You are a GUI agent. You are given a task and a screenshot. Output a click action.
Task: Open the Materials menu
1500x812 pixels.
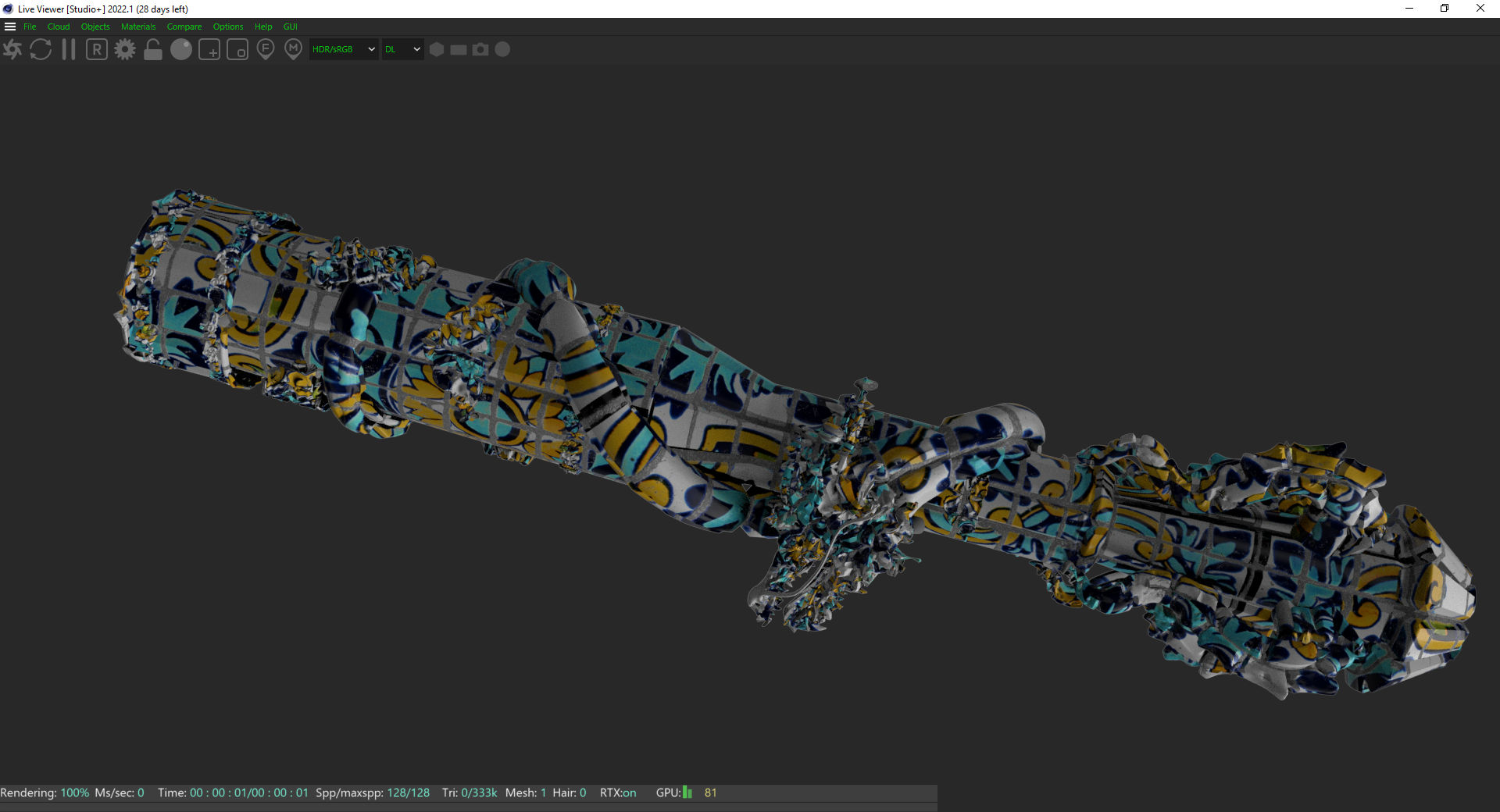point(138,27)
